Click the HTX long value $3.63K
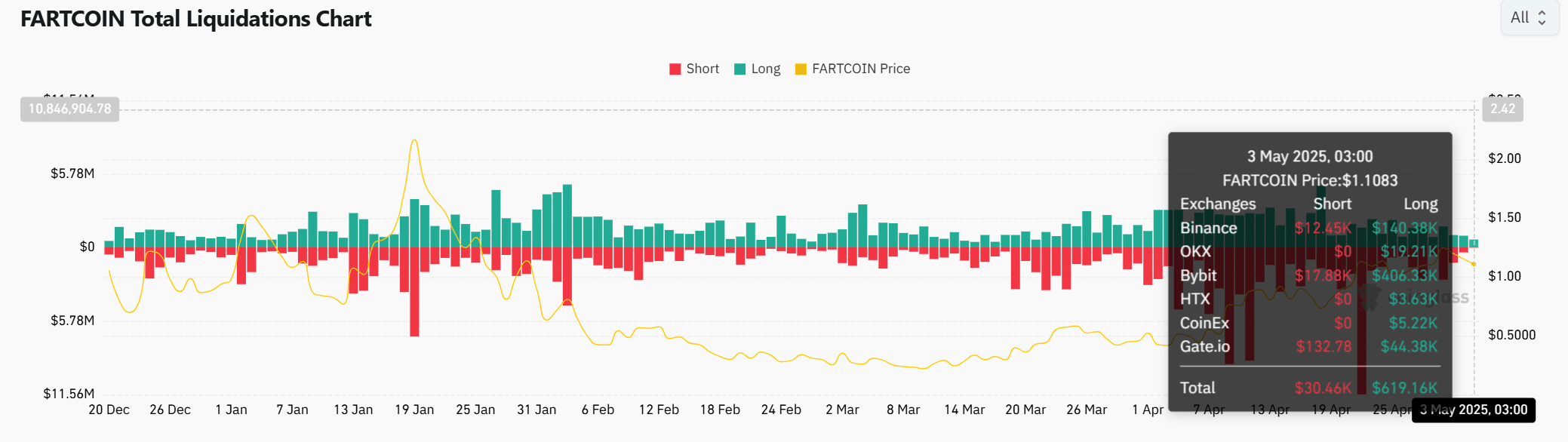This screenshot has width=1568, height=442. pos(1413,299)
